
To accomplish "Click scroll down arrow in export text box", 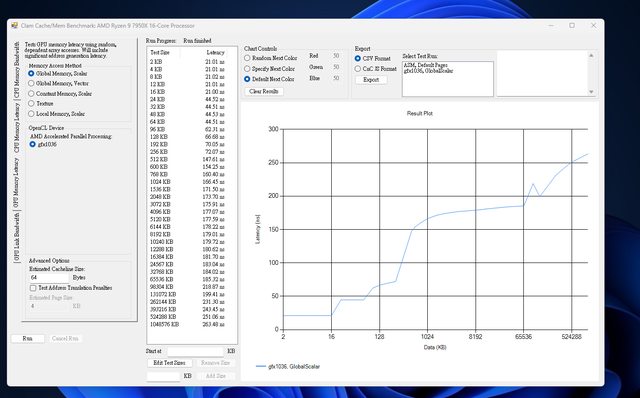I will pyautogui.click(x=591, y=92).
